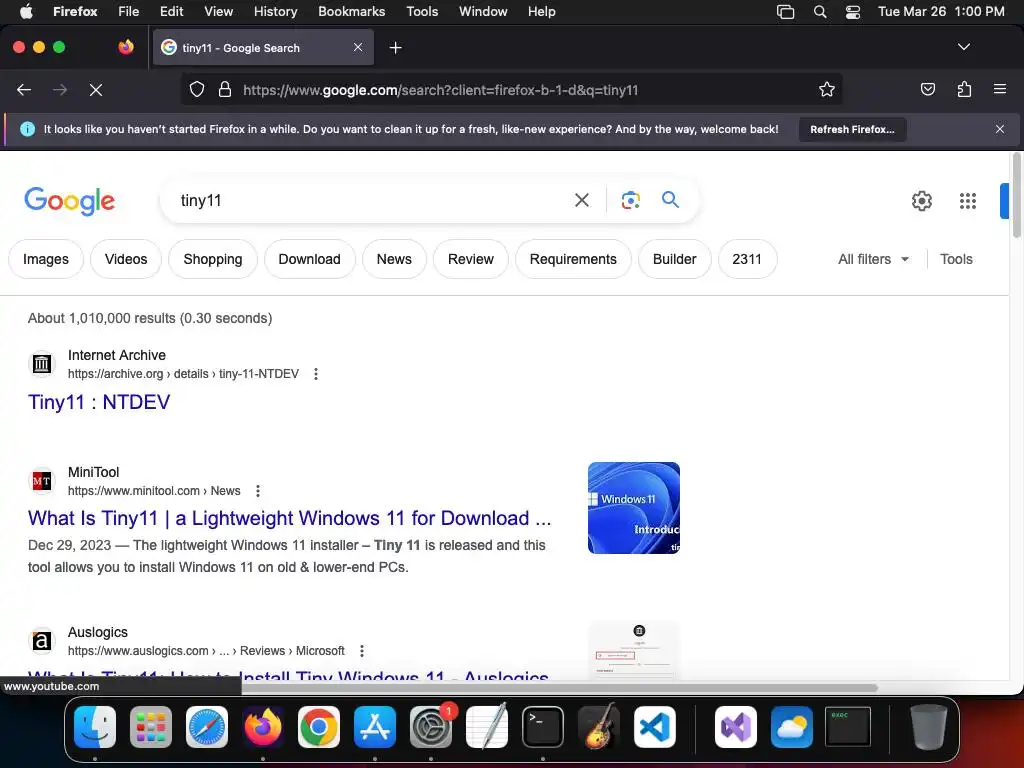This screenshot has width=1024, height=768.
Task: Open the Tiny11 : NTDEV result
Action: pos(99,402)
